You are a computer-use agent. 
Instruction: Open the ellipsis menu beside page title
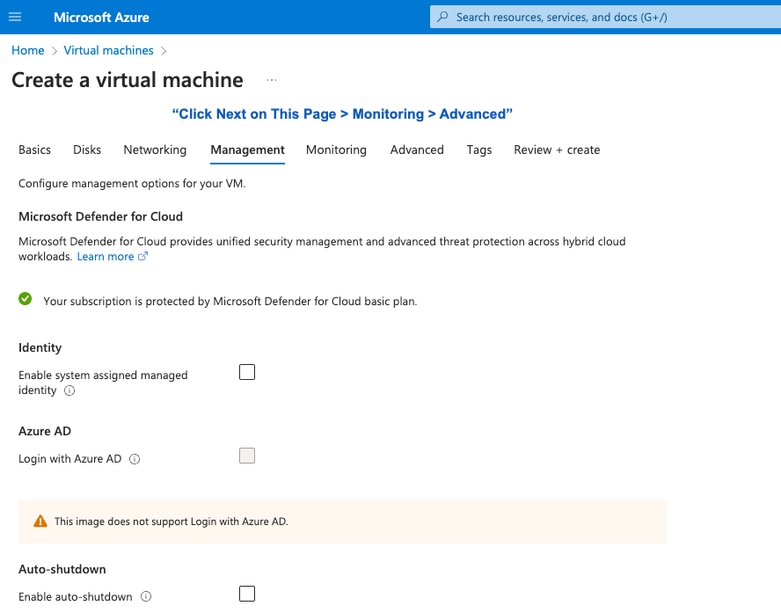(x=271, y=80)
